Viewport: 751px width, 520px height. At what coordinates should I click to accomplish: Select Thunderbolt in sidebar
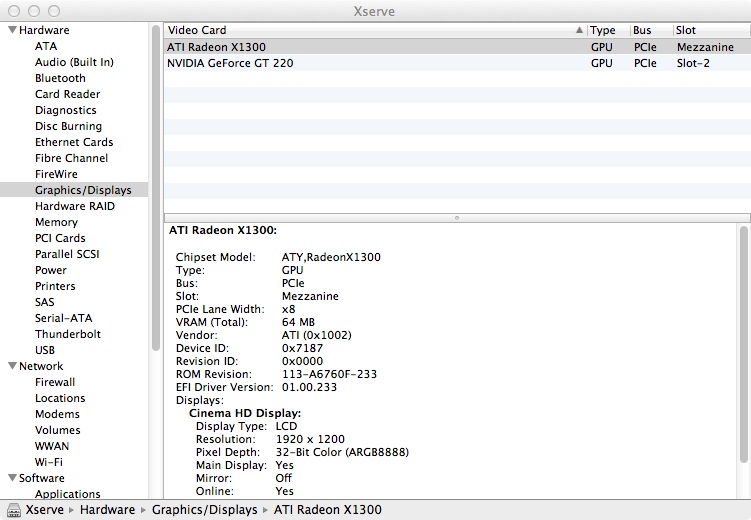point(68,334)
